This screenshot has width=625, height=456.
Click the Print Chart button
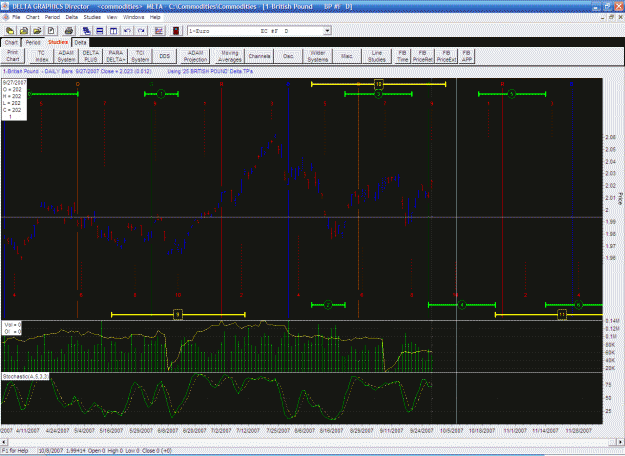pos(13,56)
